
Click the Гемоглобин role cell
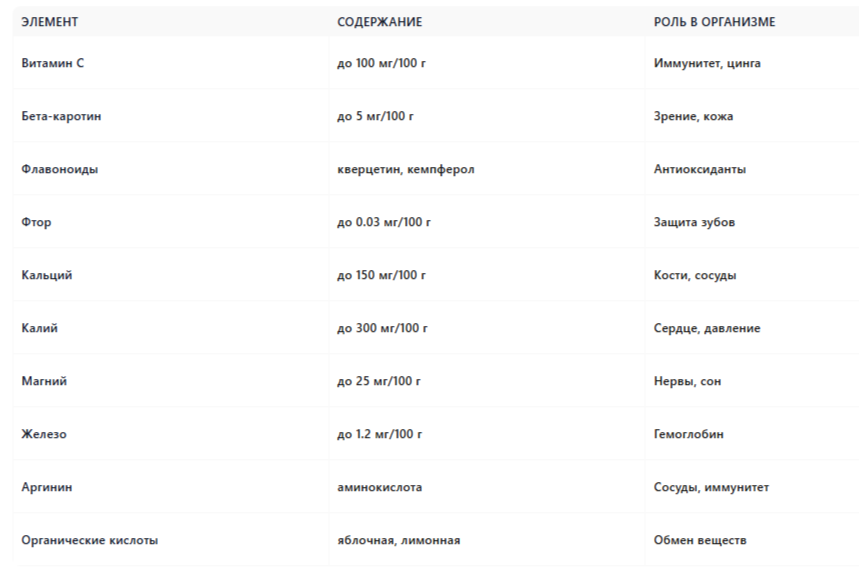(689, 434)
